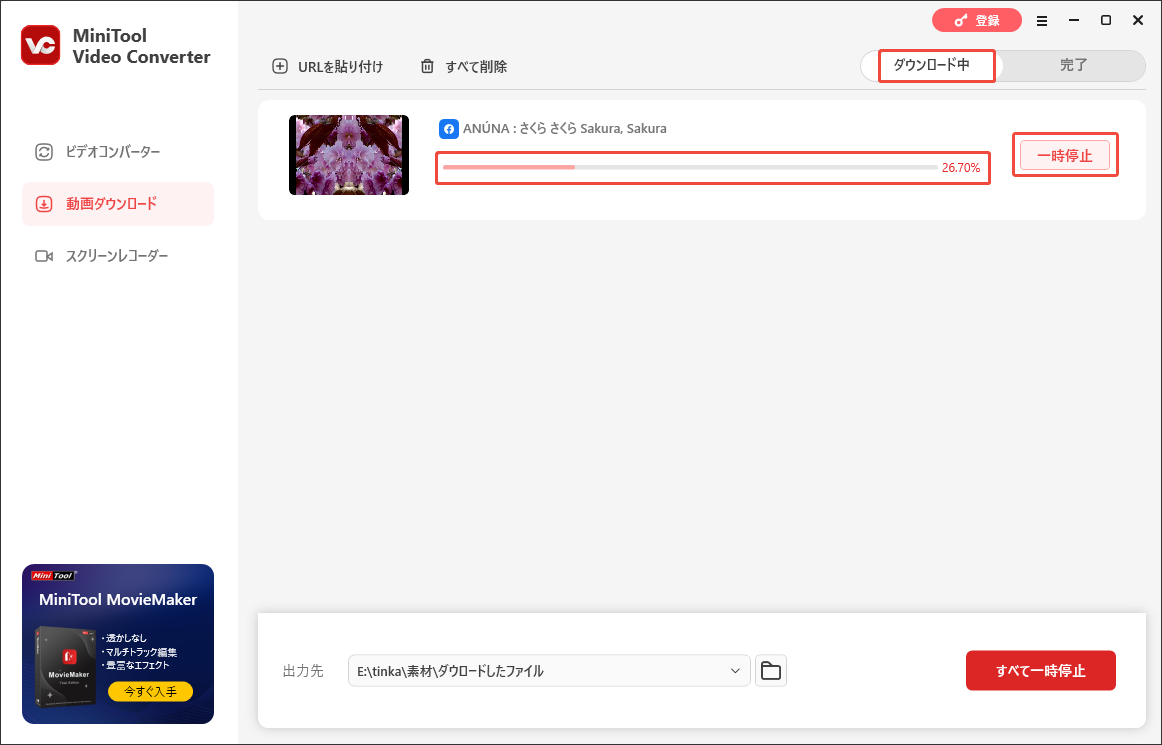Click the すべて削除 trash button
Image resolution: width=1162 pixels, height=745 pixels.
[x=464, y=67]
